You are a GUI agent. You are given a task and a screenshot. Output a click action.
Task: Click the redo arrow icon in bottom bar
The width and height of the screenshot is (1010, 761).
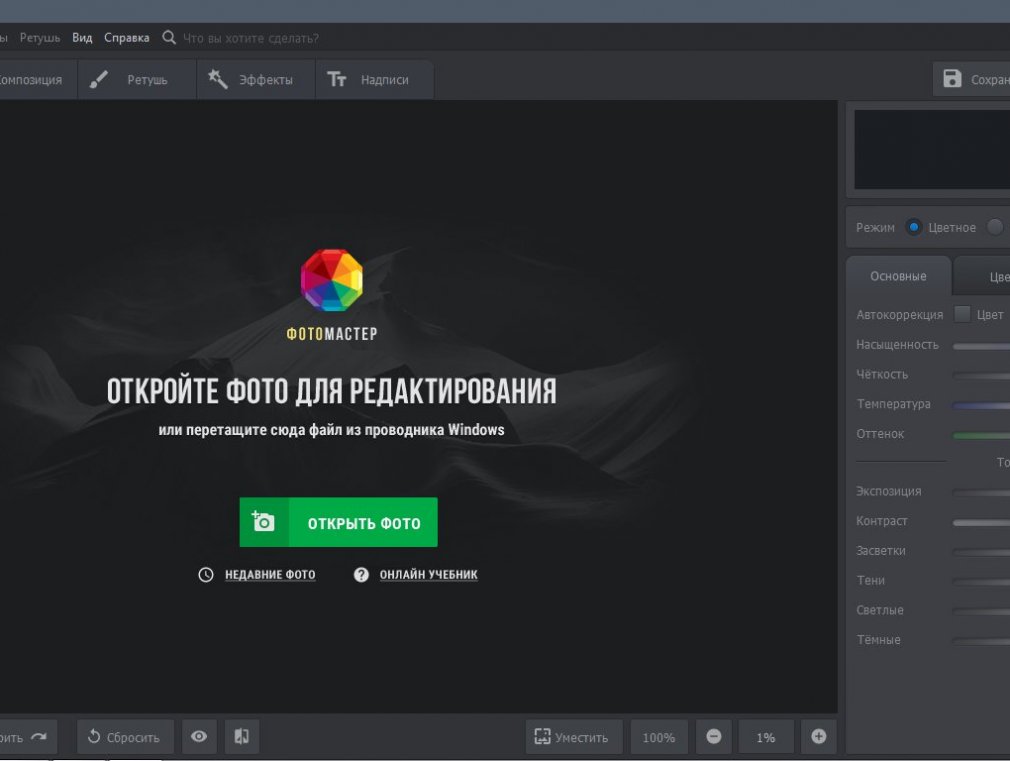[x=39, y=737]
